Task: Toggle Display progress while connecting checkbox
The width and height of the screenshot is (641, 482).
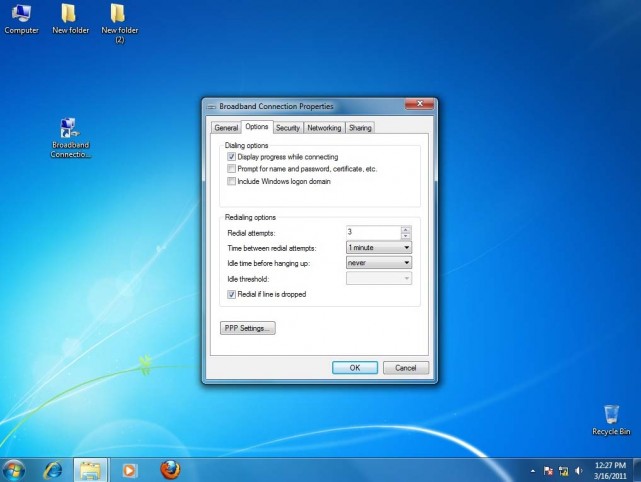Action: tap(231, 157)
